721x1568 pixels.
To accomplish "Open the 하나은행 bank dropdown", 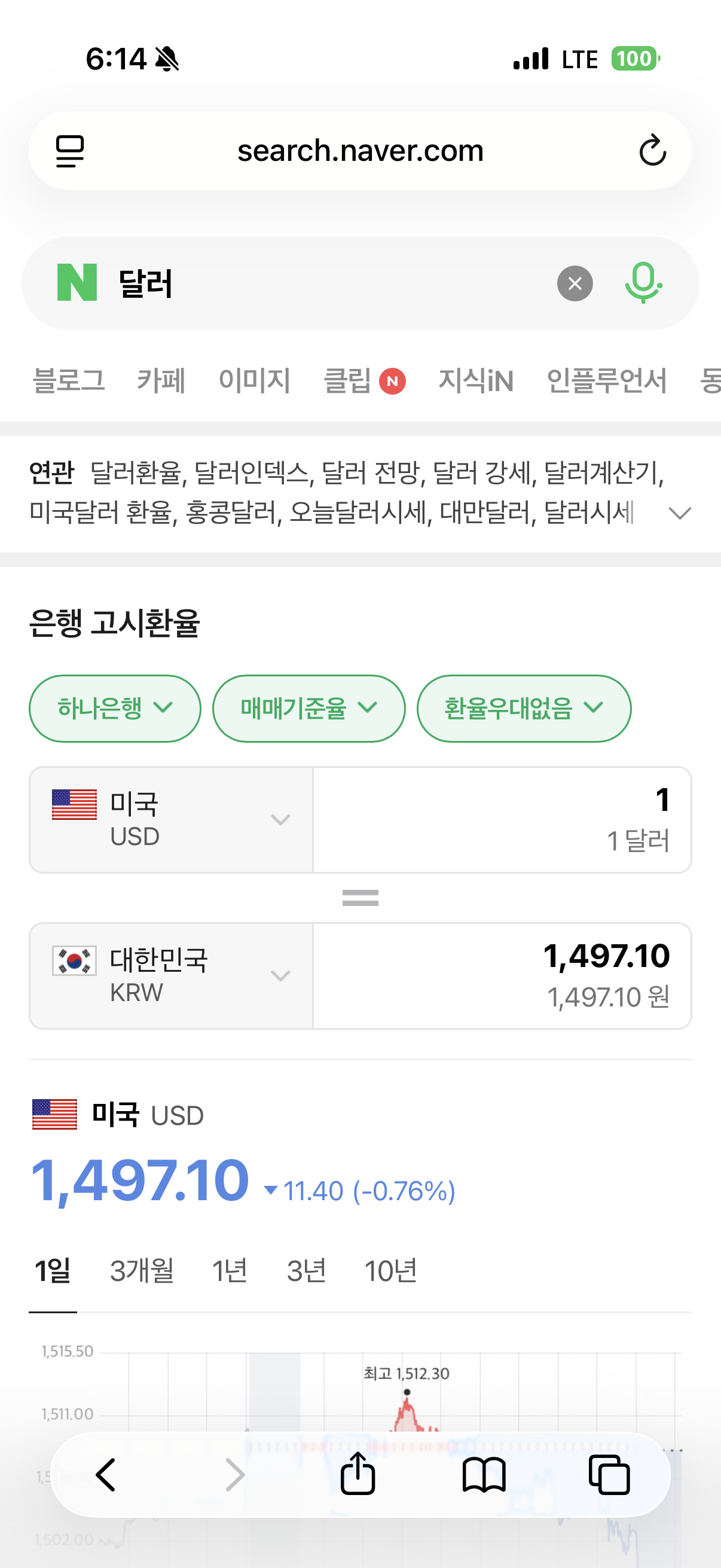I will coord(115,709).
